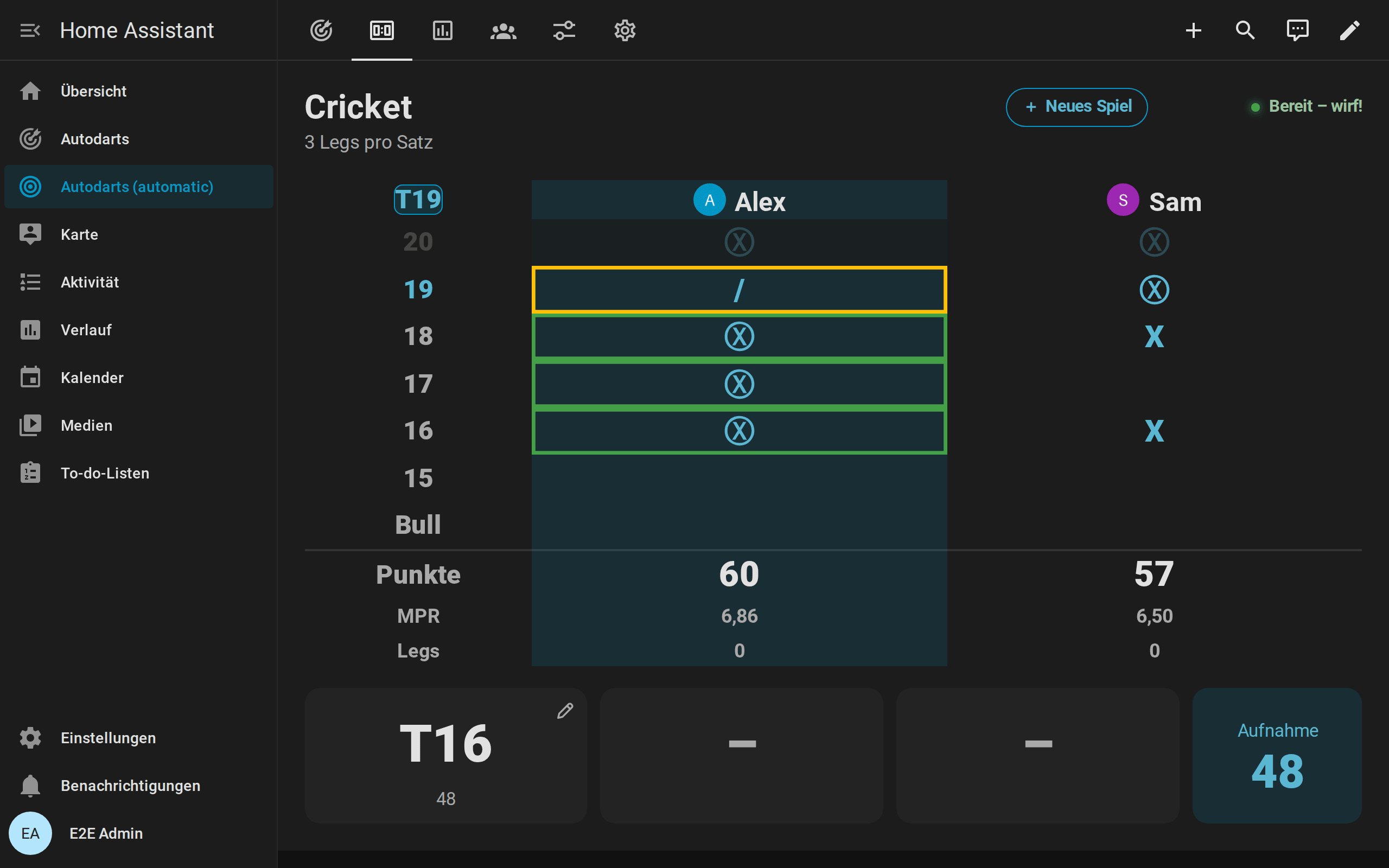Click Sam's closed mark on row 20
Screen dimensions: 1389x868
(x=1154, y=242)
